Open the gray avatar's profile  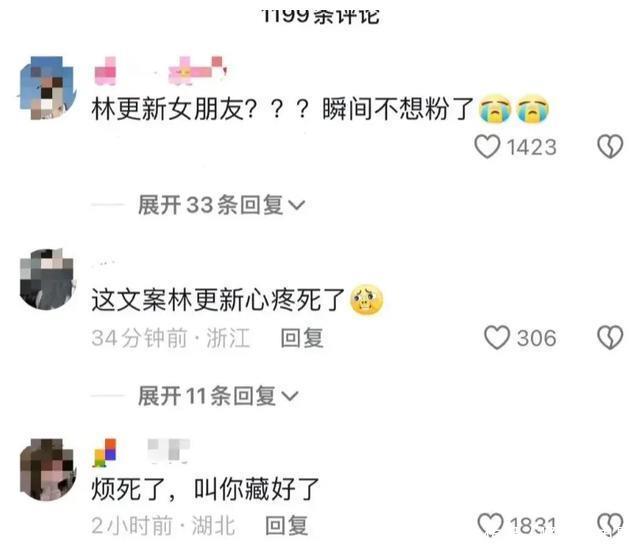47,279
